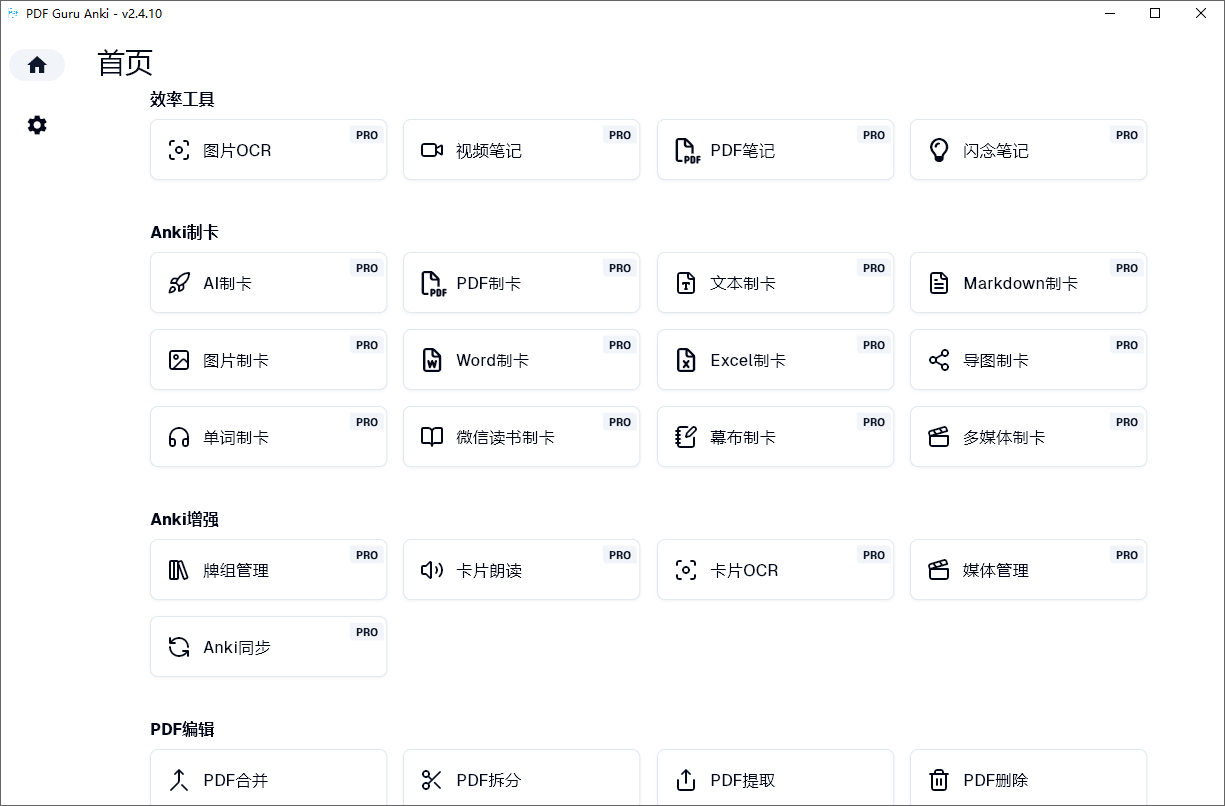The width and height of the screenshot is (1225, 806).
Task: Open 闪念笔记 quick notes
Action: 1028,150
